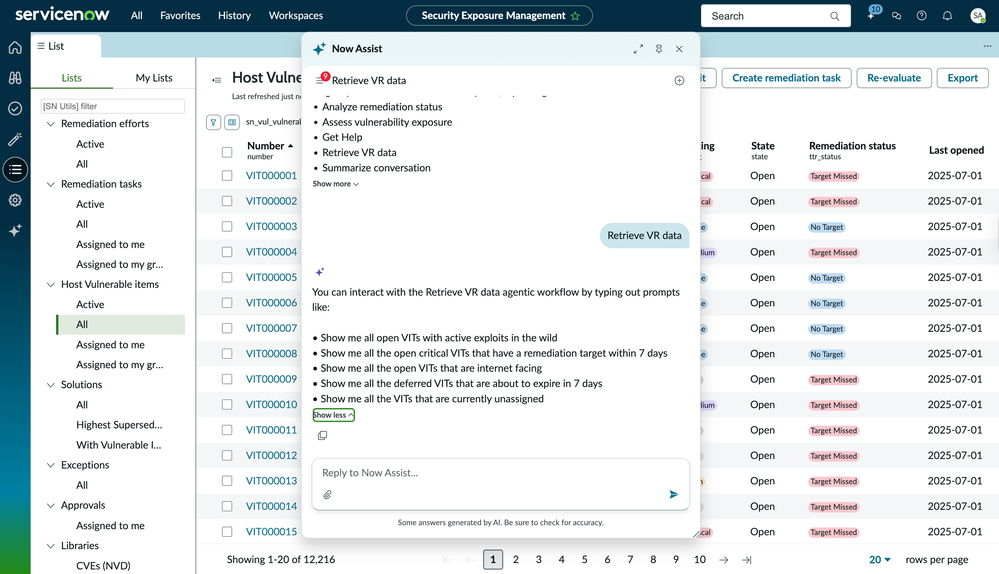Image resolution: width=999 pixels, height=574 pixels.
Task: Check the box for VIT000013
Action: pos(227,481)
